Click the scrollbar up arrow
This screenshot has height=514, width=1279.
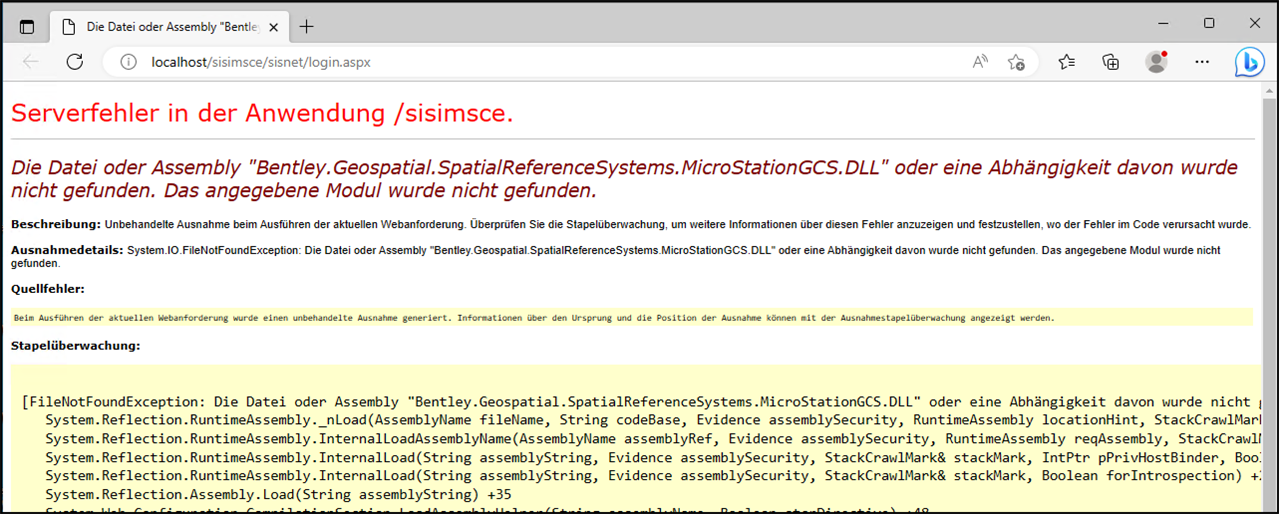pos(1270,90)
